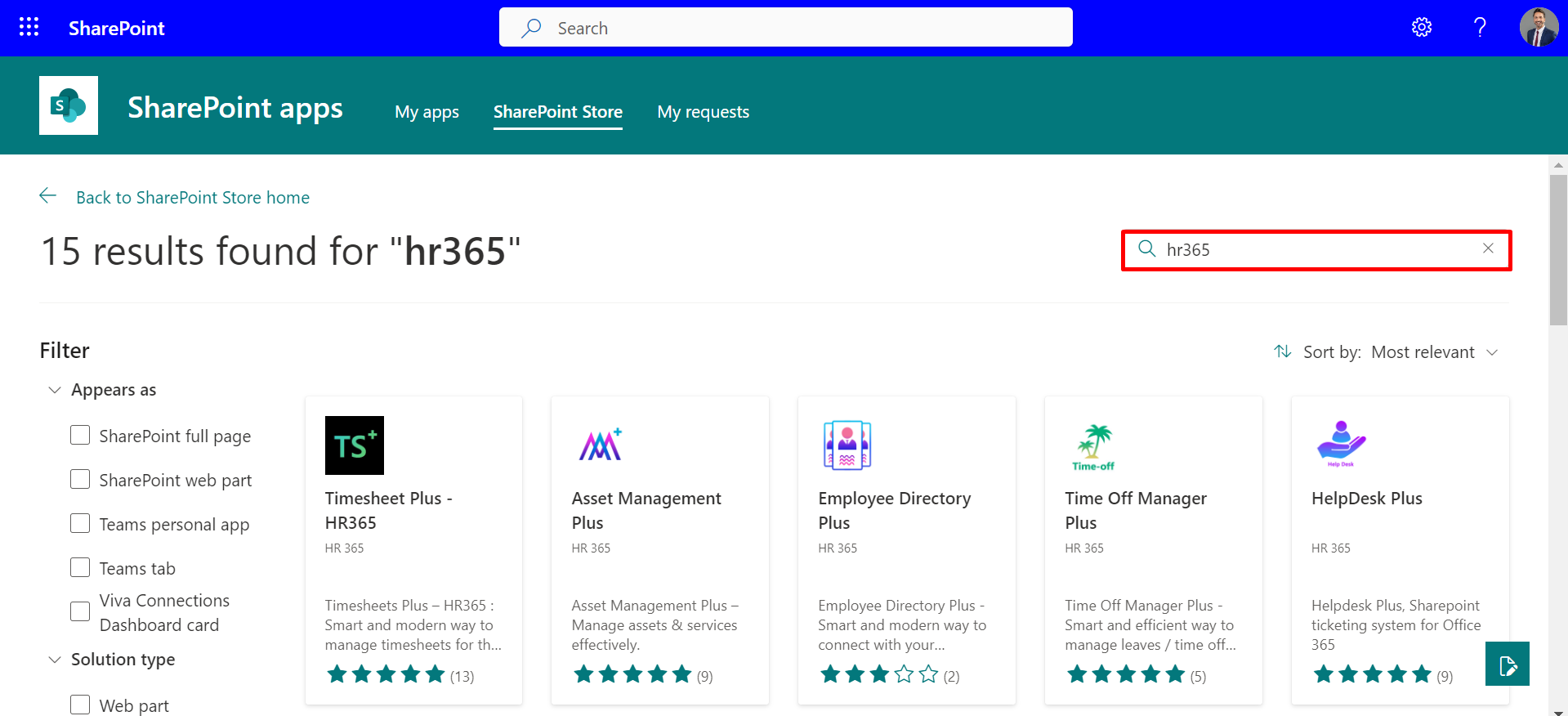Image resolution: width=1568 pixels, height=716 pixels.
Task: Click the SharePoint apps site title
Action: tap(235, 108)
